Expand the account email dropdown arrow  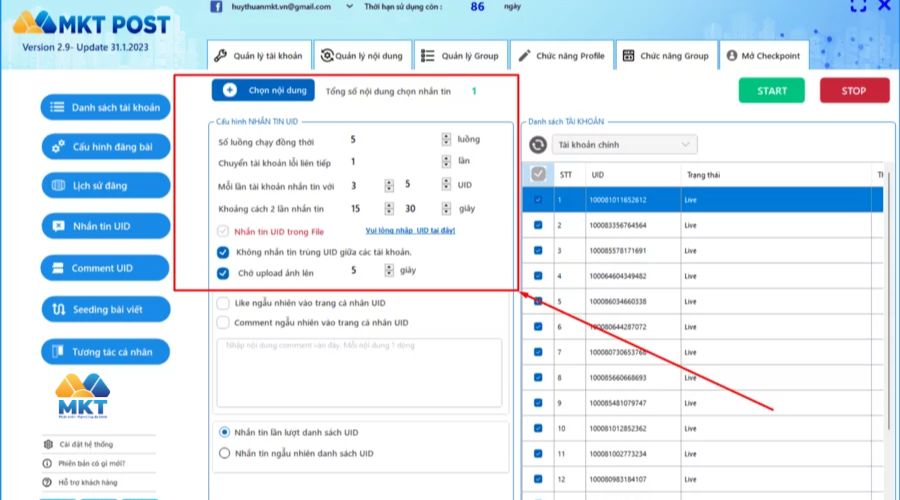pos(349,7)
